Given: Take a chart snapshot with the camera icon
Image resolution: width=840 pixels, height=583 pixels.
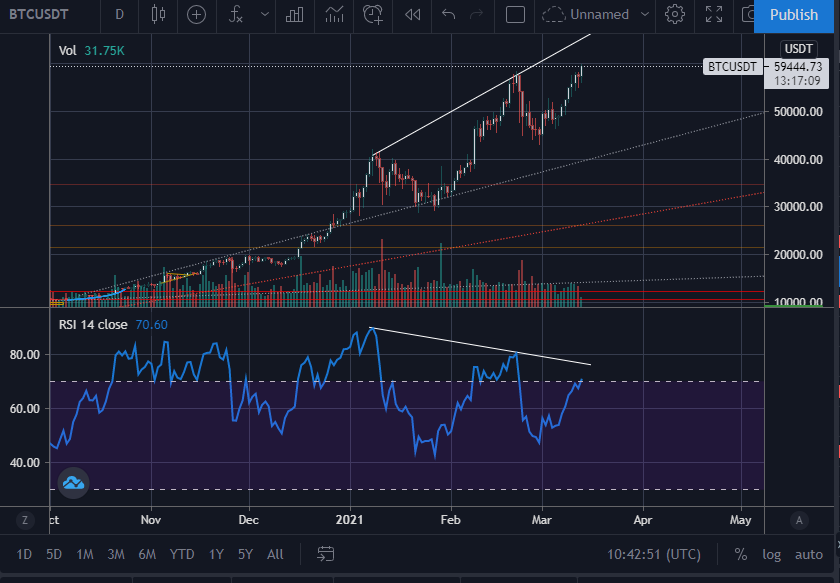Looking at the screenshot, I should (747, 14).
